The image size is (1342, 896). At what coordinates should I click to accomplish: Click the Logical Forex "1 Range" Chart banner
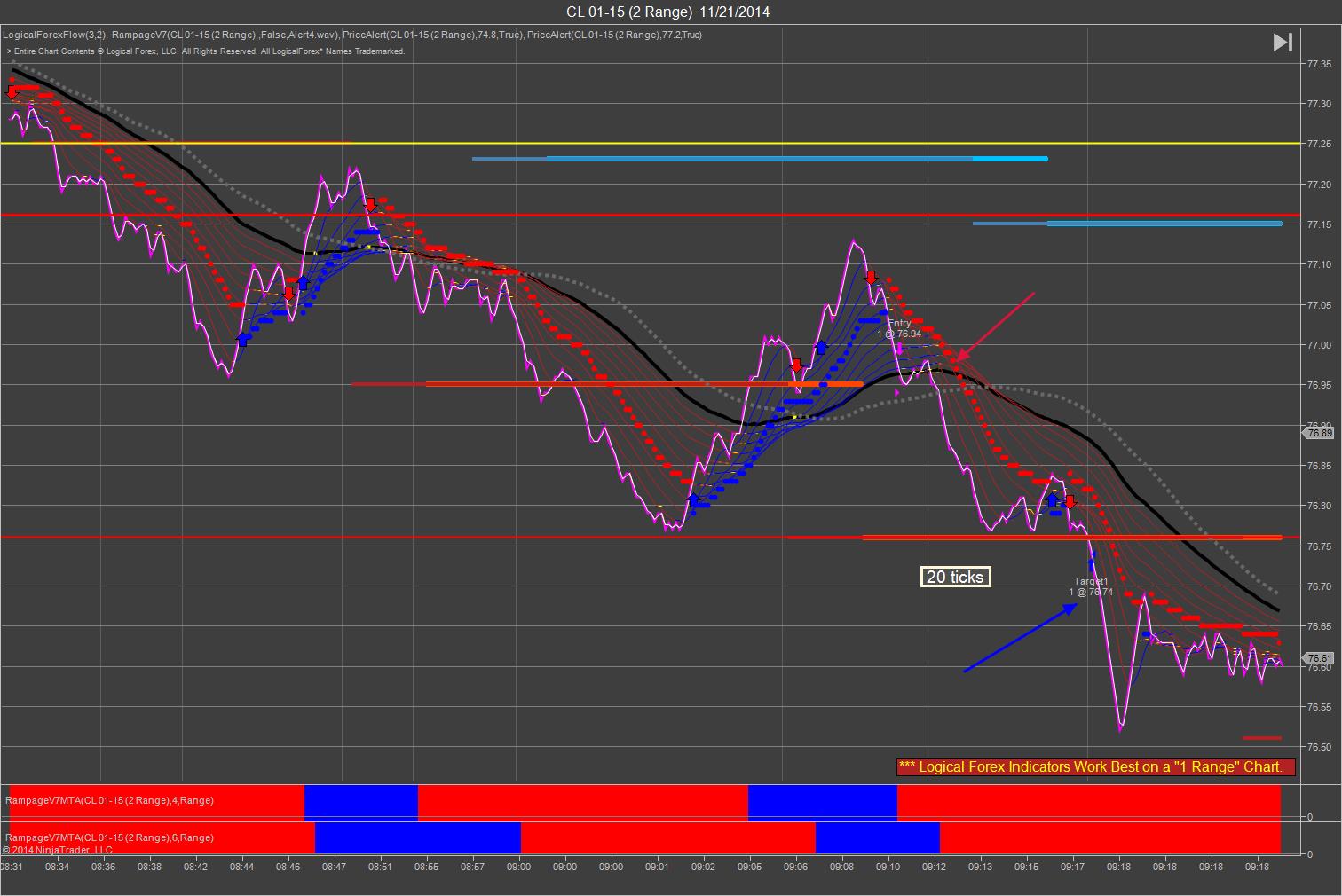(x=1095, y=766)
